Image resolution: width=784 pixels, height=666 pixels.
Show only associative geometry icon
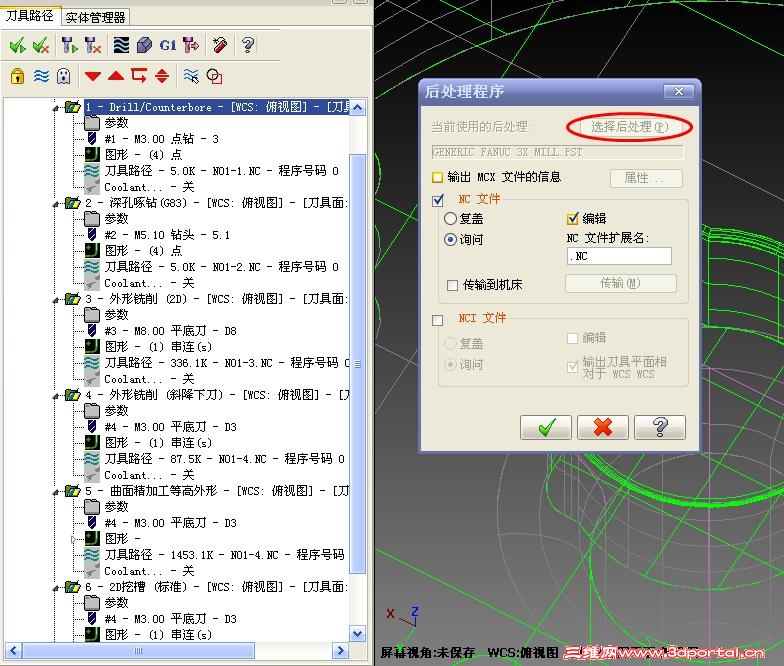(x=214, y=76)
